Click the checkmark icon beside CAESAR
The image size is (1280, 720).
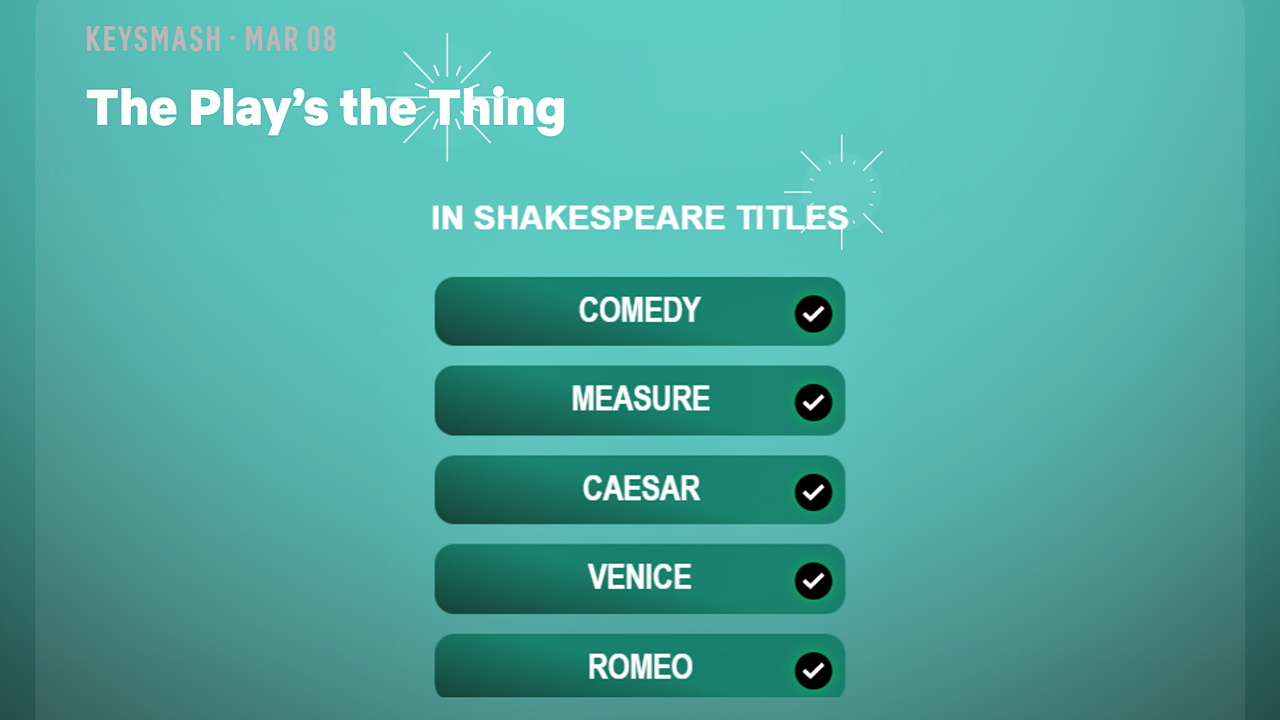coord(813,492)
